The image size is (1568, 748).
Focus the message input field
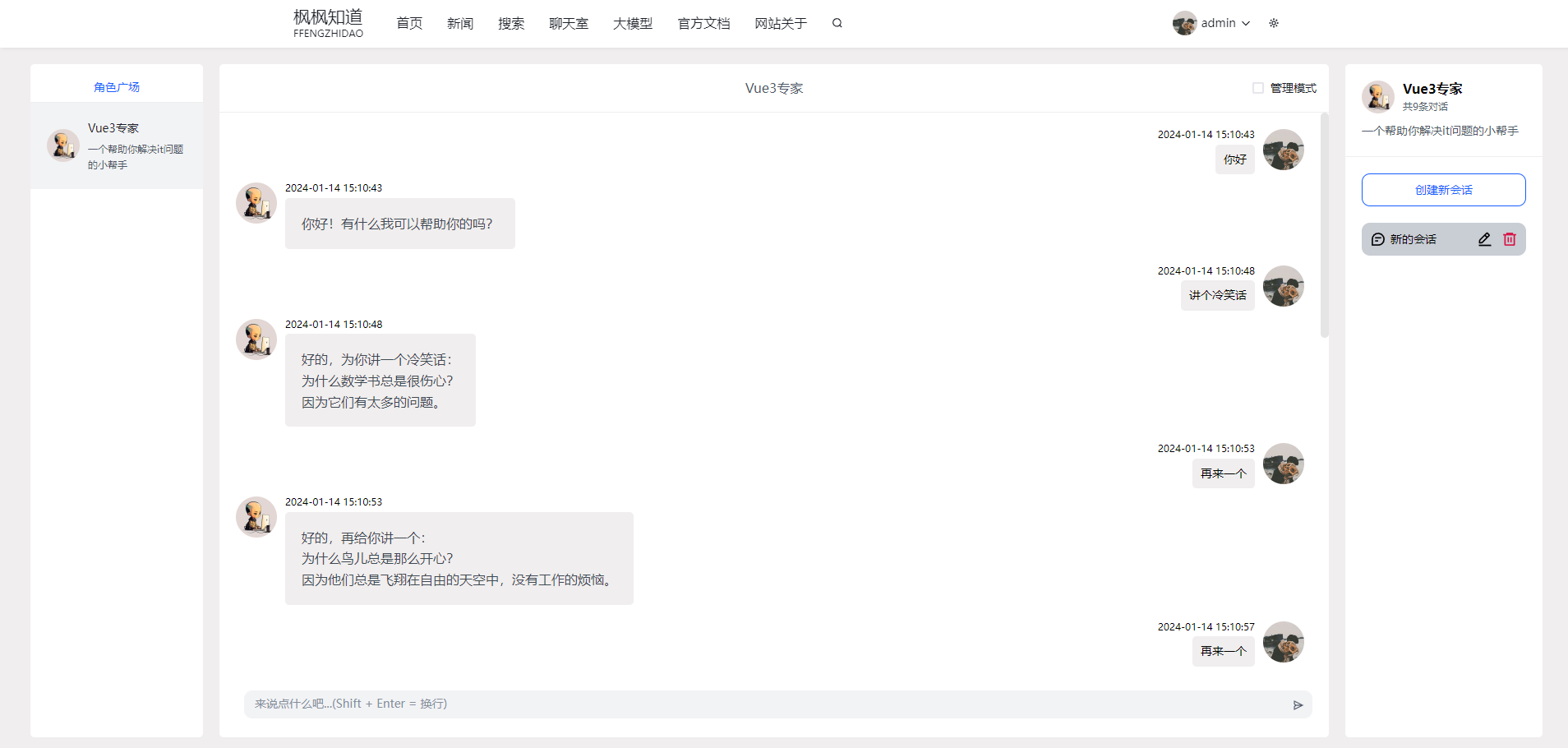764,704
